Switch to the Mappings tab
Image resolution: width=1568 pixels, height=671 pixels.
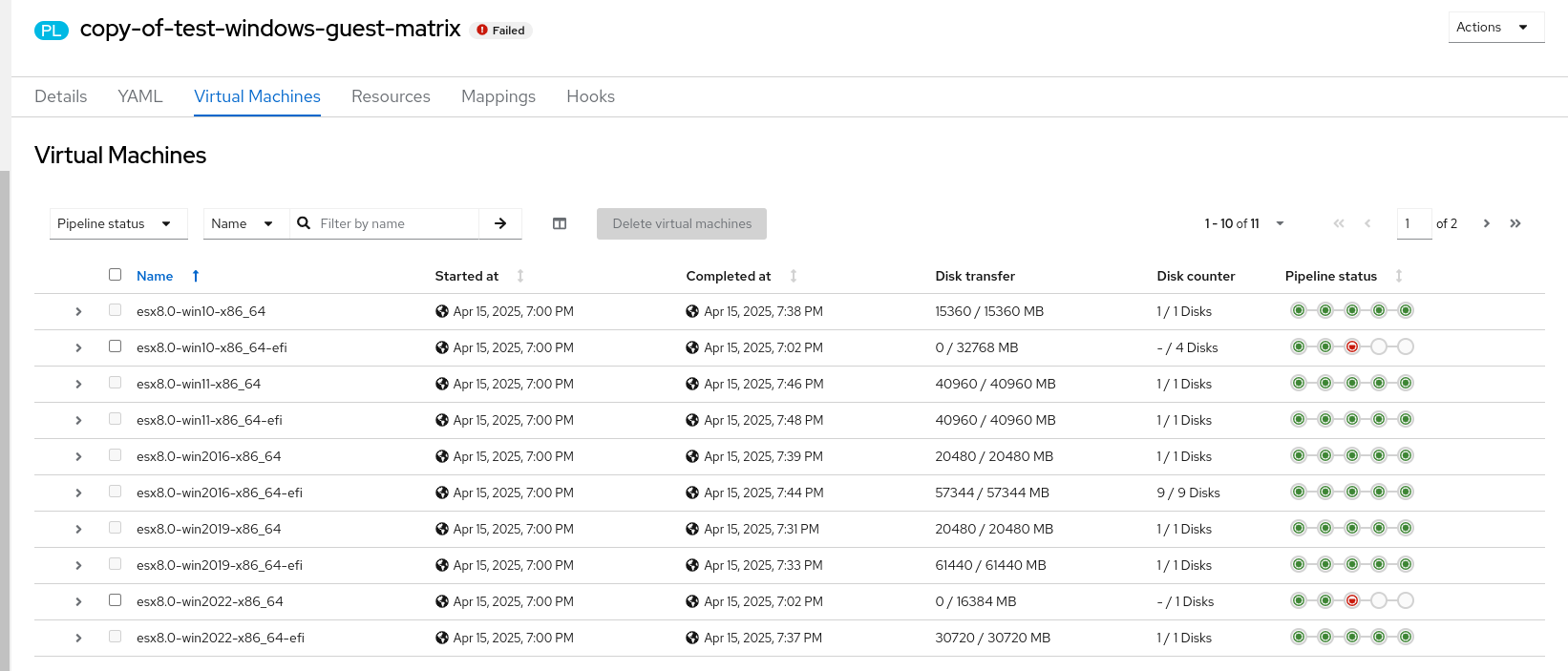pos(498,96)
